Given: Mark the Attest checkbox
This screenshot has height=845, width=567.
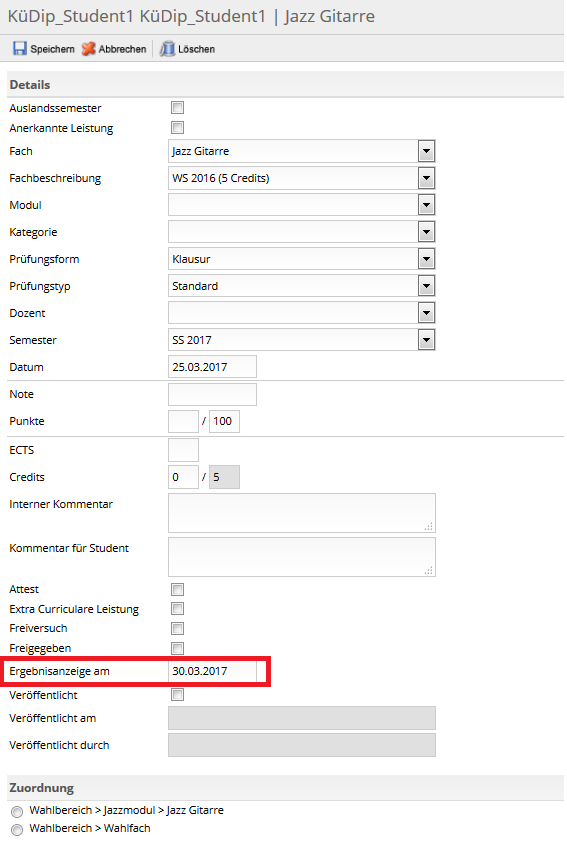Looking at the screenshot, I should pos(177,589).
